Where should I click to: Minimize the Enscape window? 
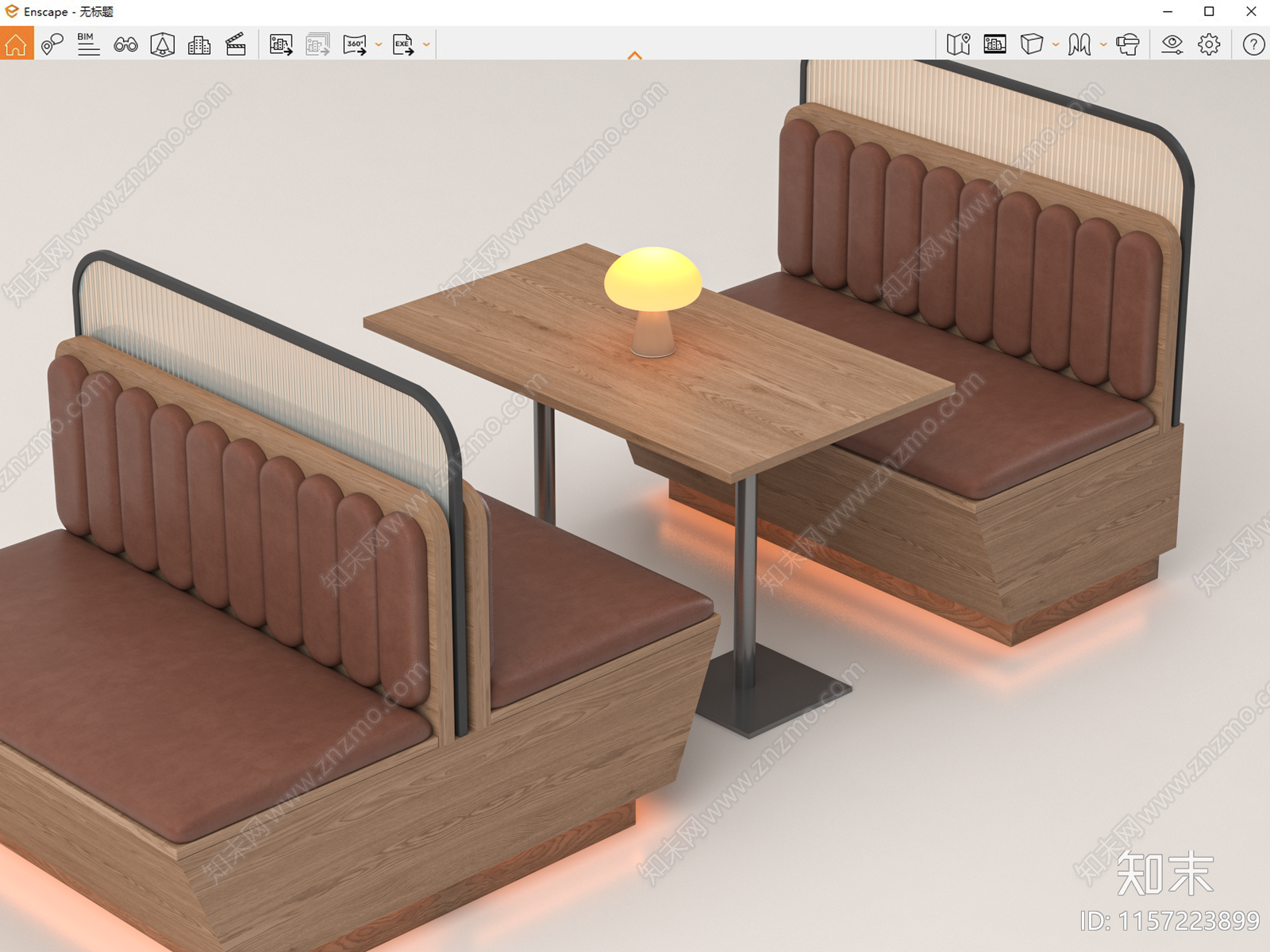pyautogui.click(x=1168, y=12)
